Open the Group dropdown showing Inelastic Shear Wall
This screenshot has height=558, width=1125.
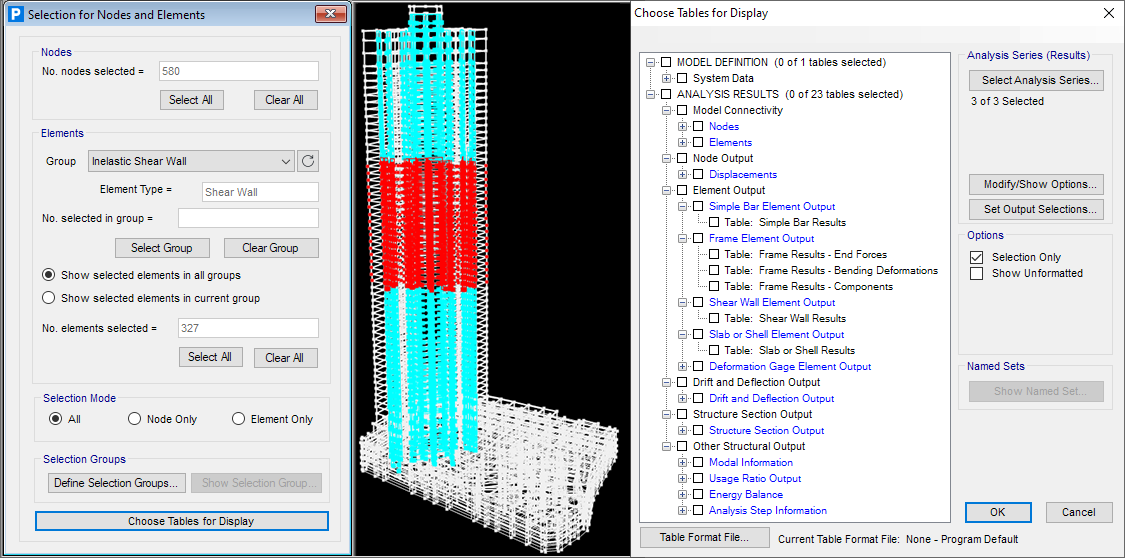pyautogui.click(x=191, y=161)
